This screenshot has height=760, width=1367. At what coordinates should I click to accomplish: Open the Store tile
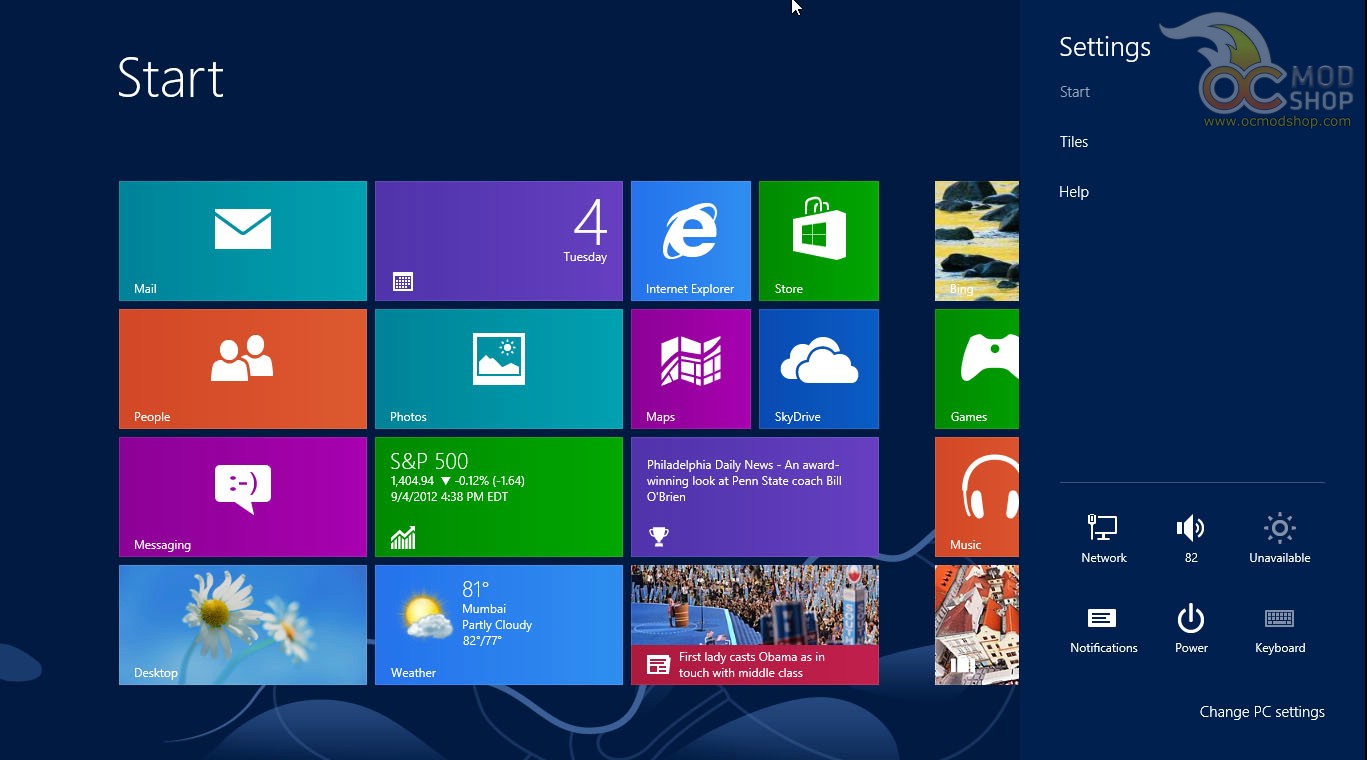pyautogui.click(x=819, y=241)
